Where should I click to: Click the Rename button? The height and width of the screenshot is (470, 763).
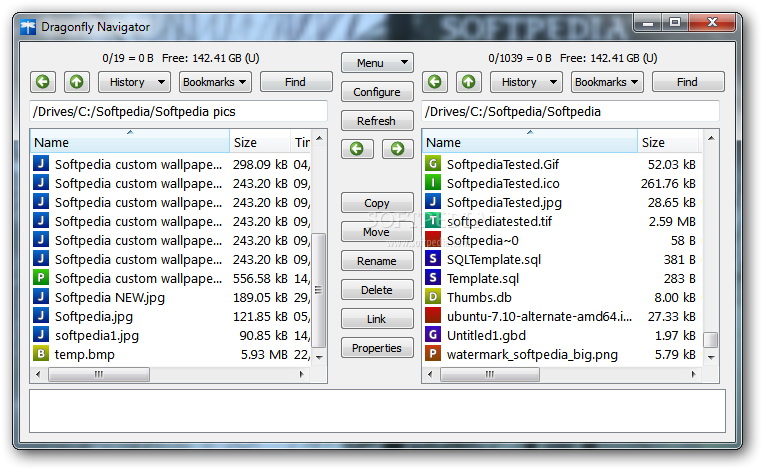377,260
